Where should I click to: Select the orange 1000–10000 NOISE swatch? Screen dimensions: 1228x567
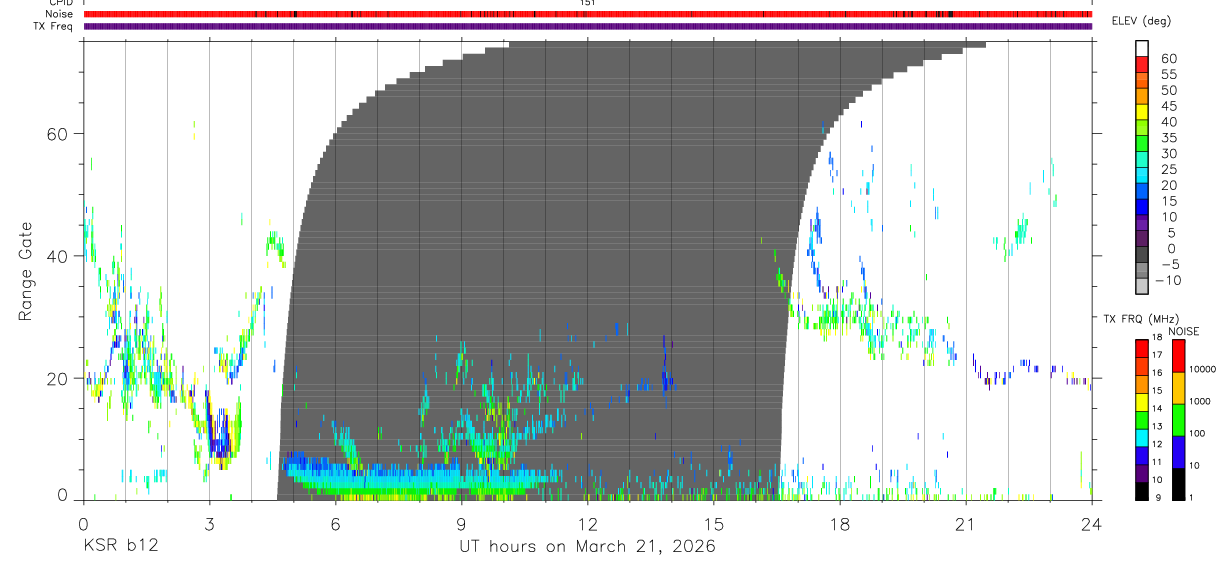coord(1178,388)
